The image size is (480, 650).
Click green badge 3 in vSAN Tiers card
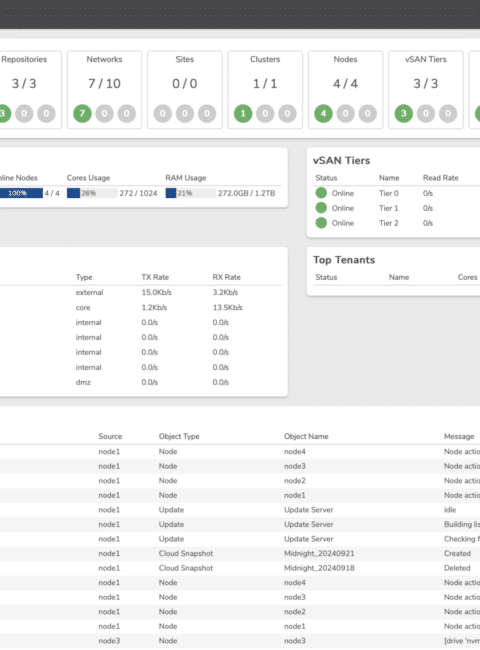click(404, 114)
